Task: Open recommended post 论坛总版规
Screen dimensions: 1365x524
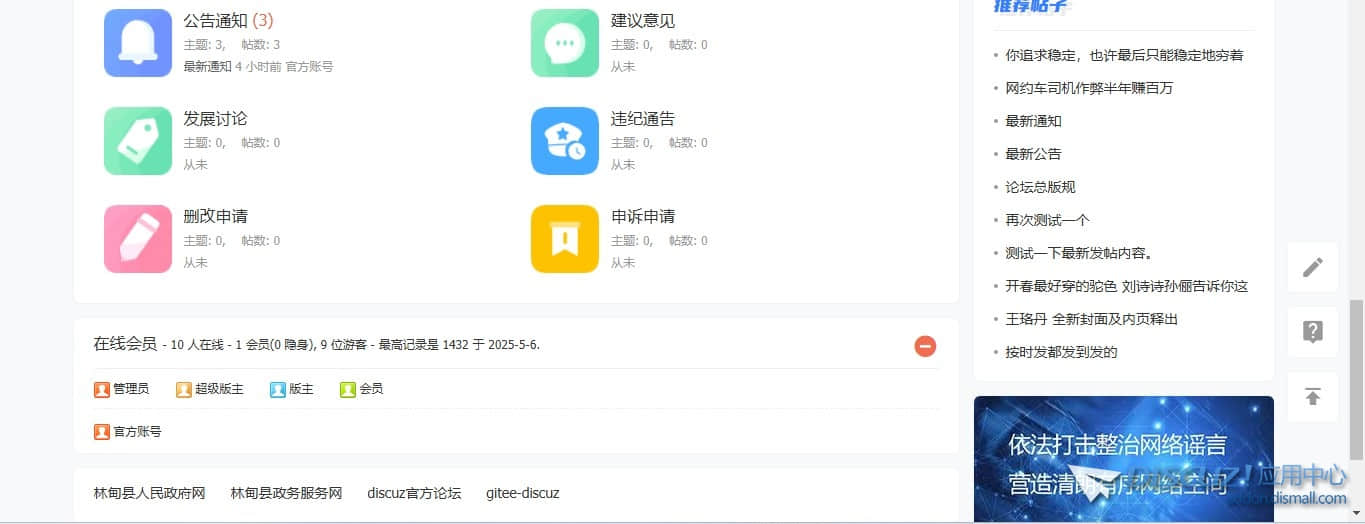Action: pyautogui.click(x=1040, y=187)
